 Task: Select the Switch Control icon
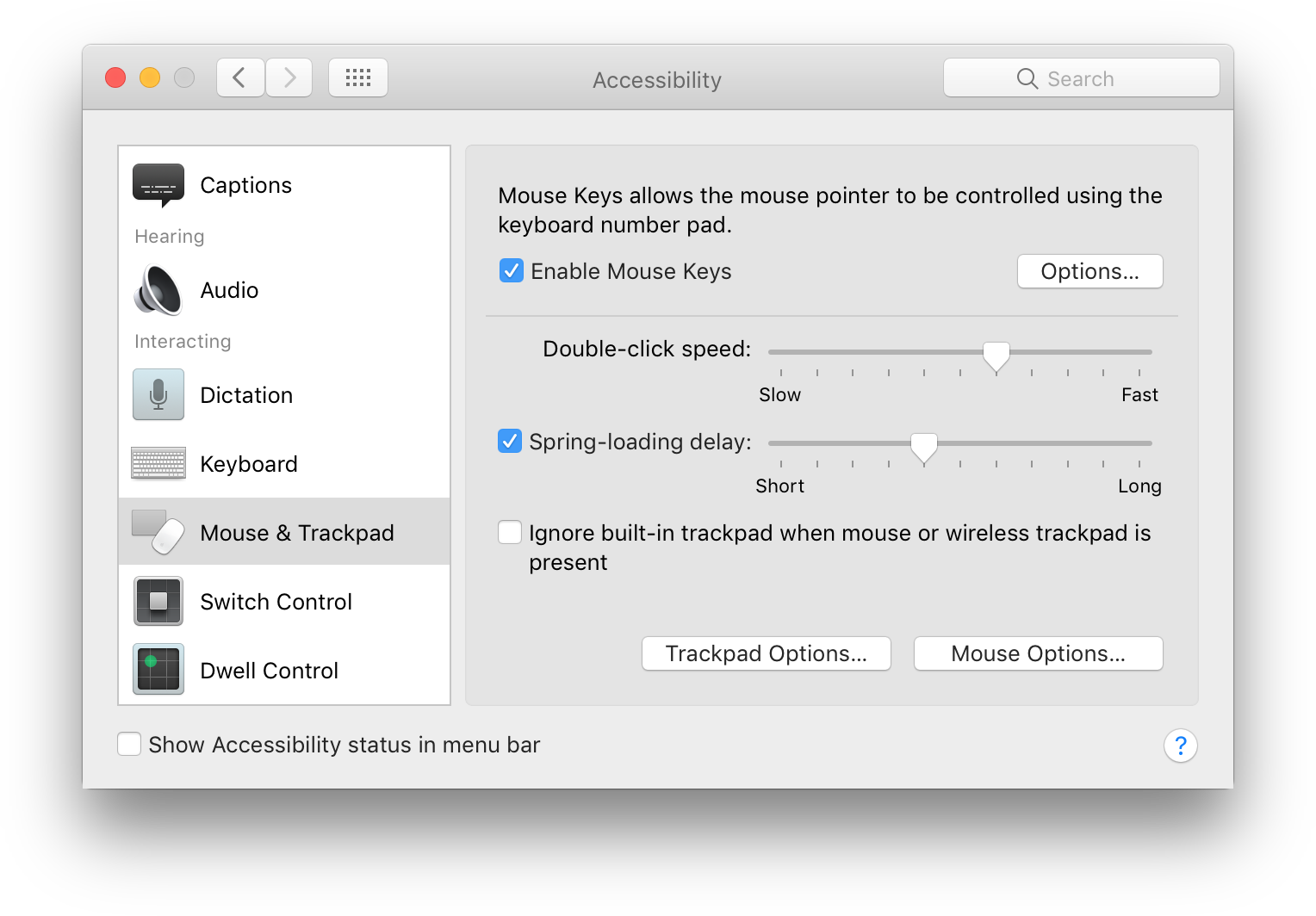point(158,601)
